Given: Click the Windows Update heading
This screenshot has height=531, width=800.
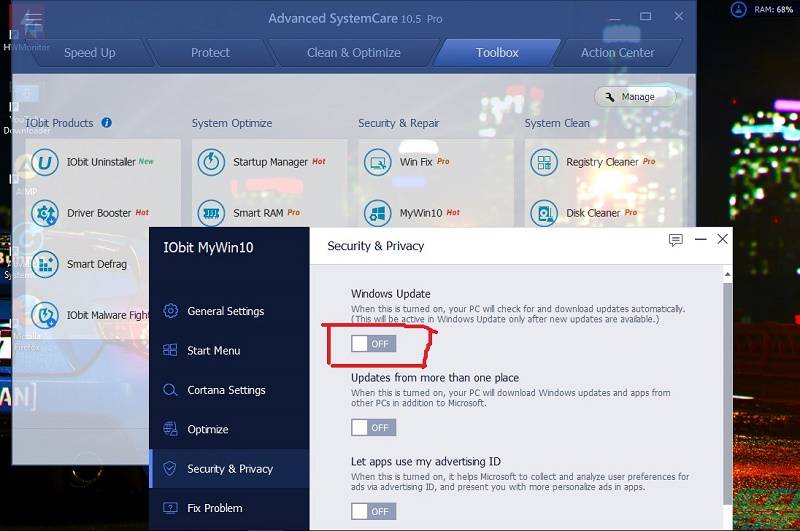Looking at the screenshot, I should pyautogui.click(x=390, y=294).
